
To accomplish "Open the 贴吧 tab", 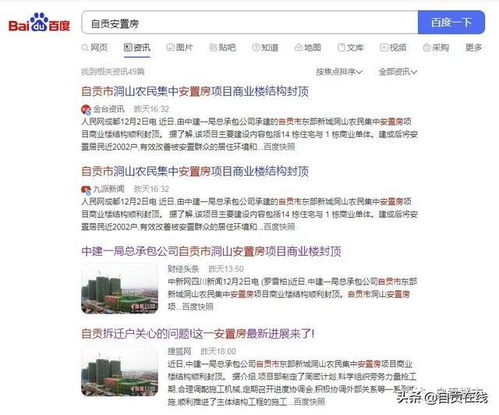I will tap(222, 48).
